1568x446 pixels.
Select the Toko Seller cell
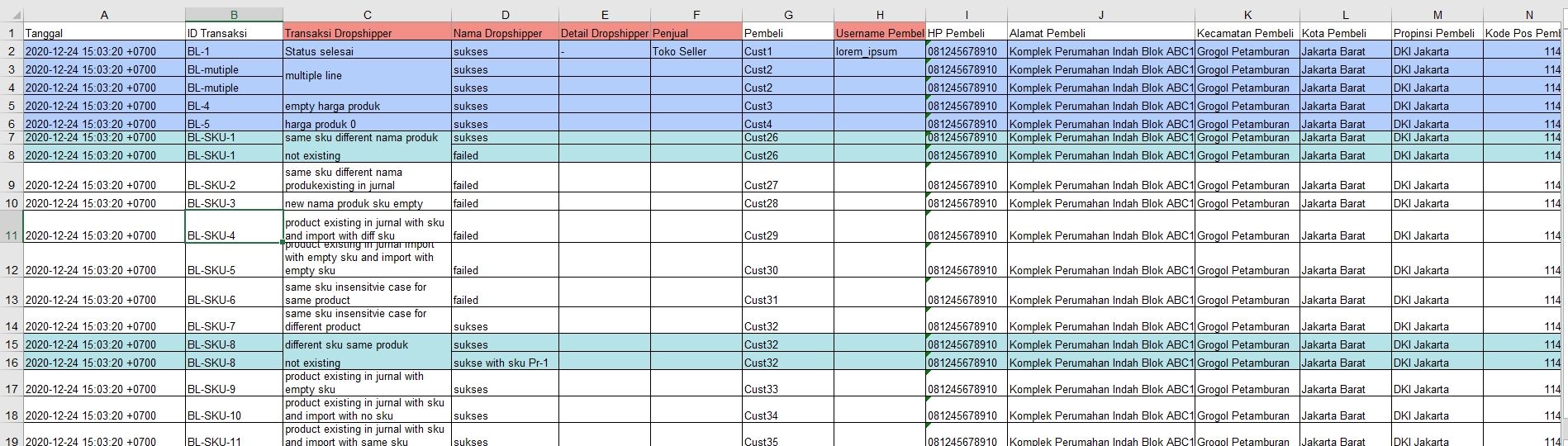(696, 51)
